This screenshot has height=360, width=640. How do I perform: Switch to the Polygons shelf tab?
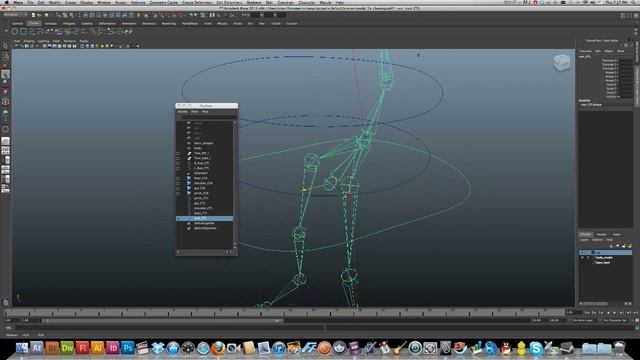(x=69, y=23)
